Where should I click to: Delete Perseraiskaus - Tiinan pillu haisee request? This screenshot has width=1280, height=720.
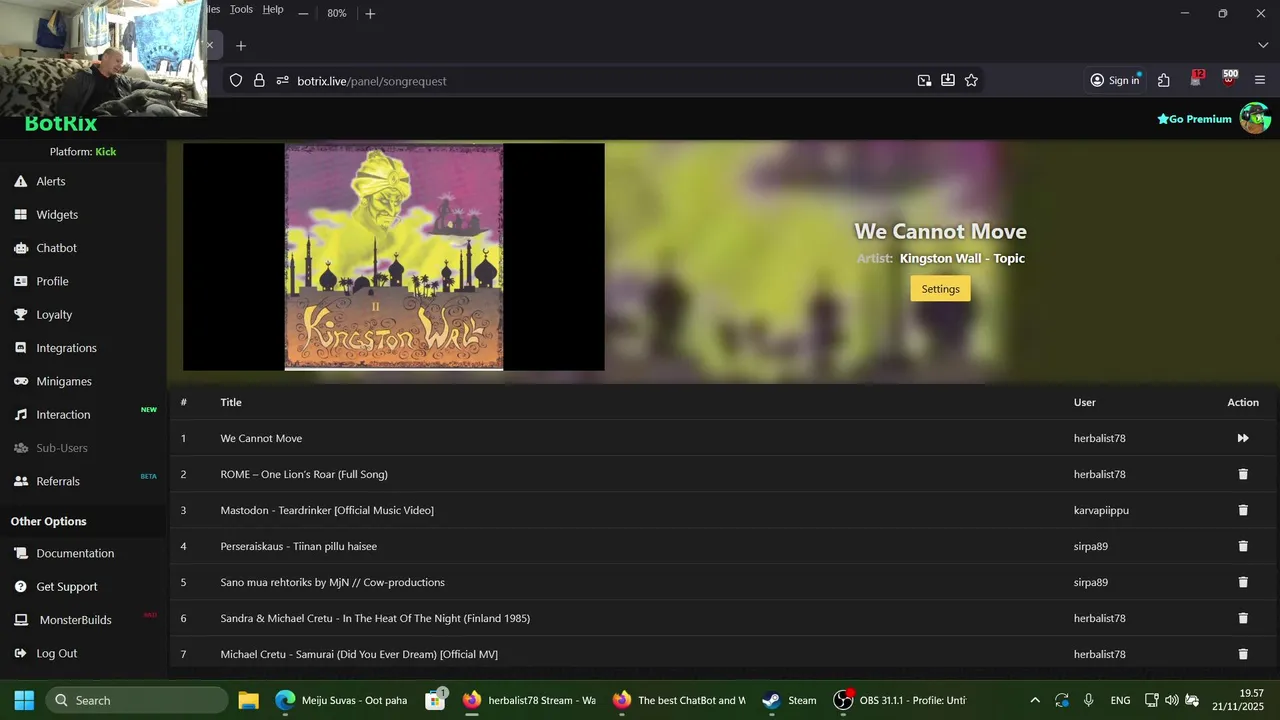click(1243, 546)
